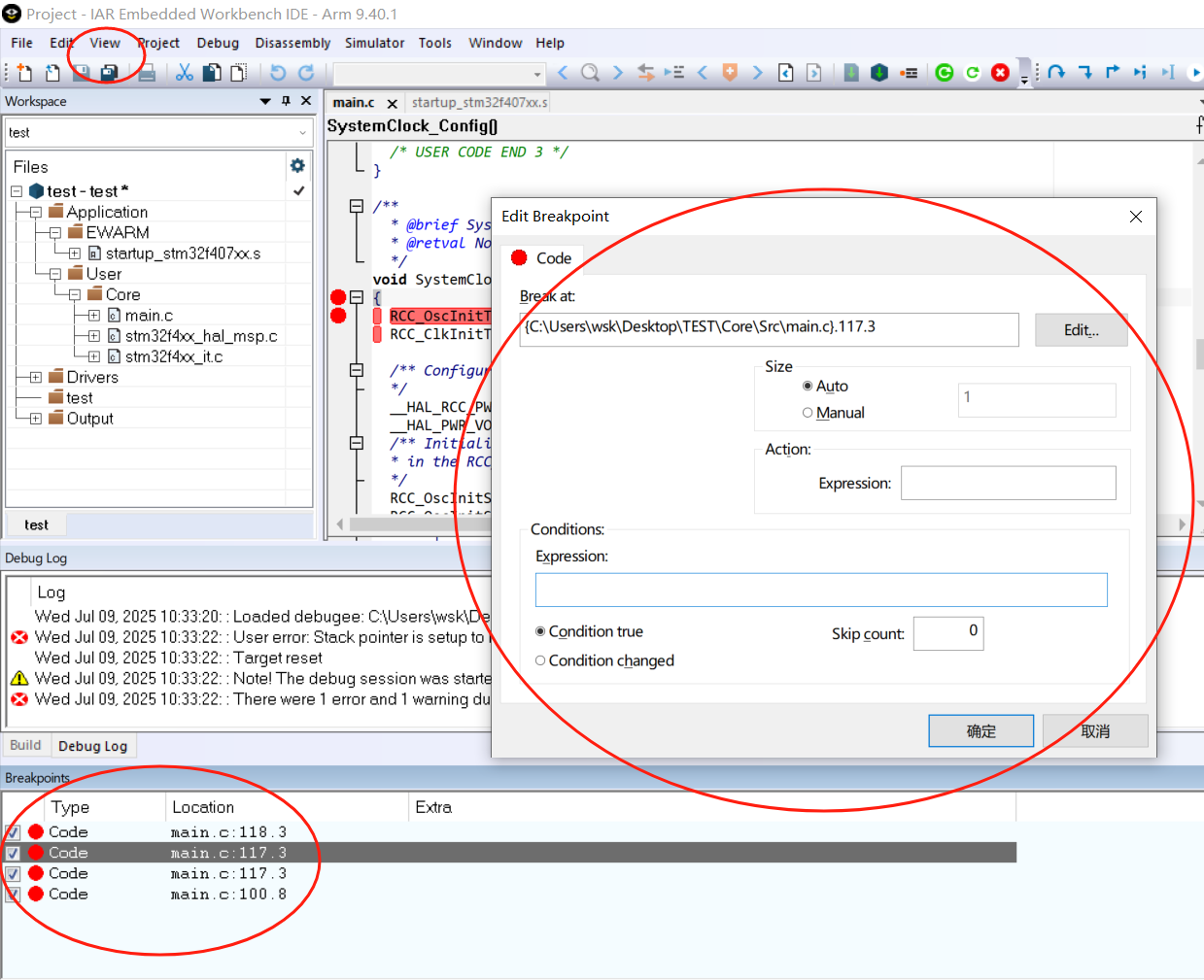The height and width of the screenshot is (980, 1204).
Task: Collapse the SystemClock_Config function fold marker
Action: pos(357,297)
